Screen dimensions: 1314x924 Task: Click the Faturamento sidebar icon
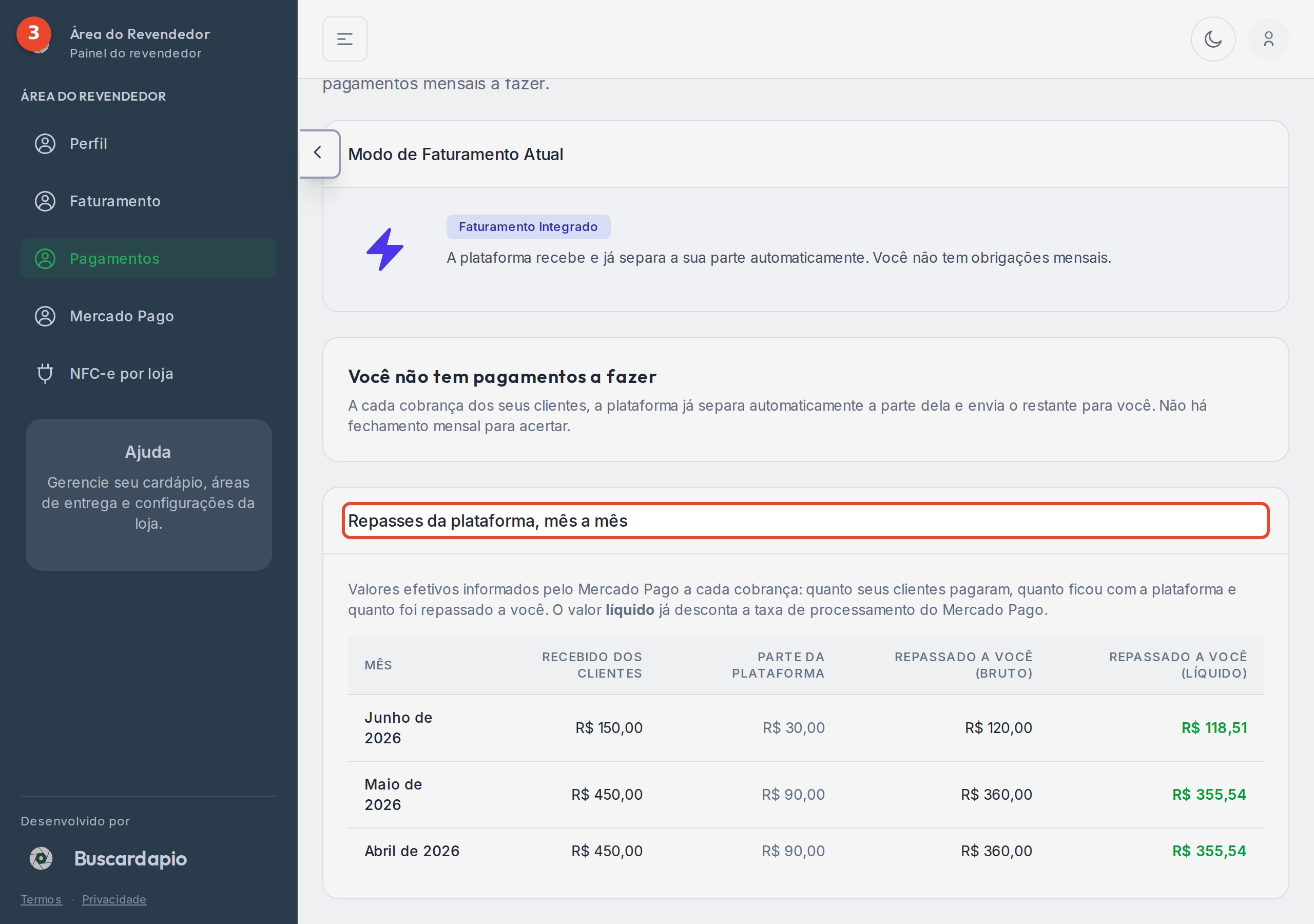pyautogui.click(x=45, y=201)
